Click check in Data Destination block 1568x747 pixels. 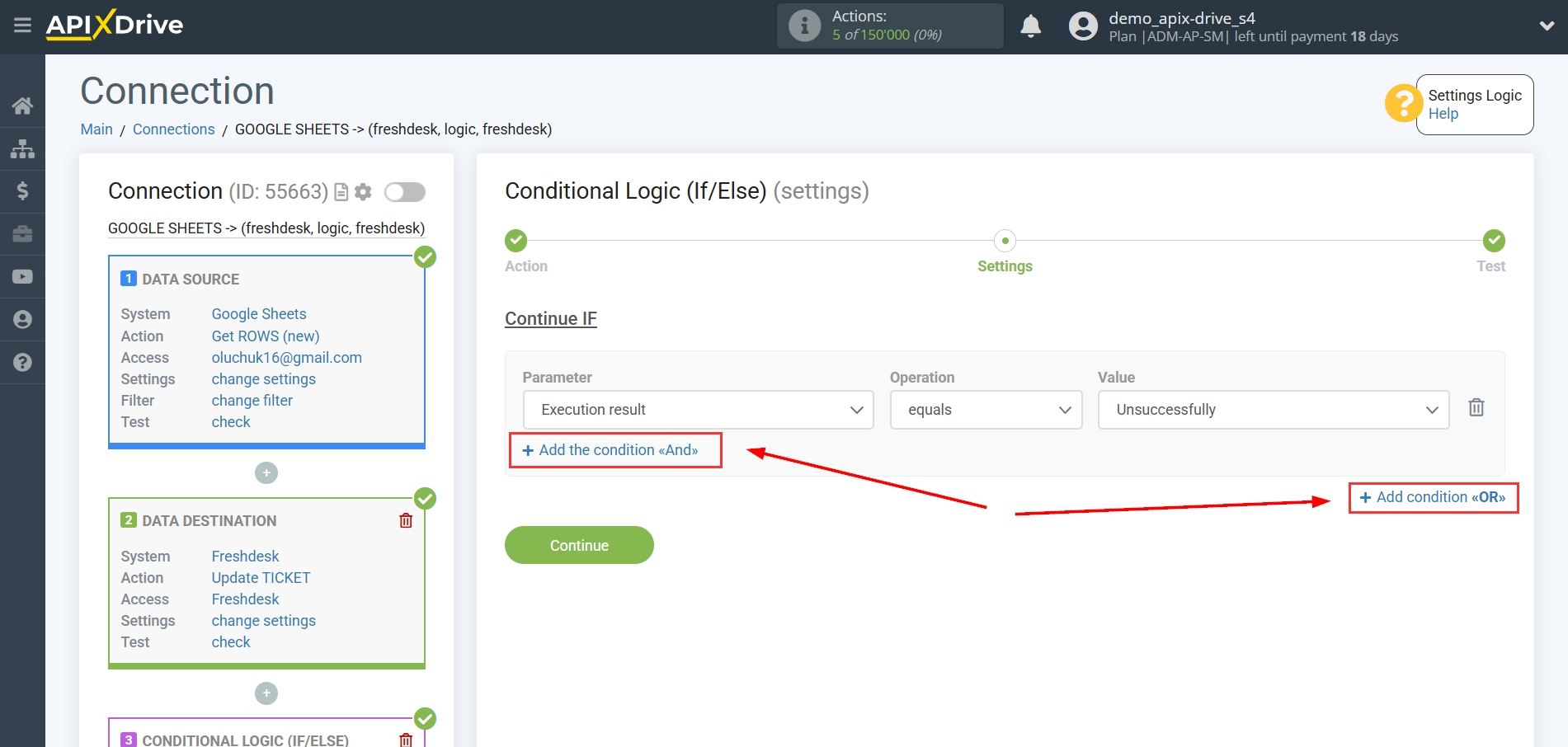click(231, 642)
